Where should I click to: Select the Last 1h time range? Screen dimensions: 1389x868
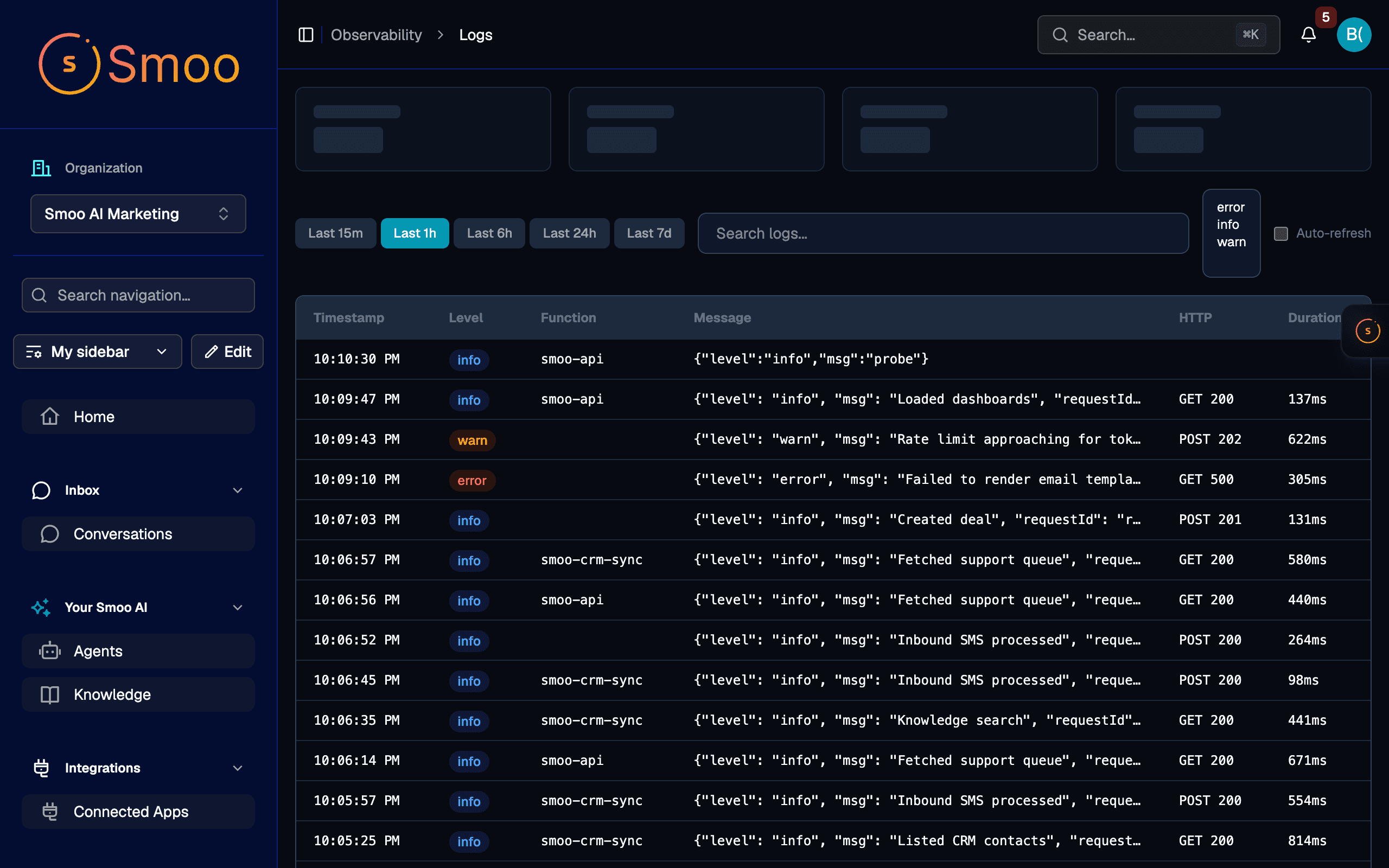(415, 233)
